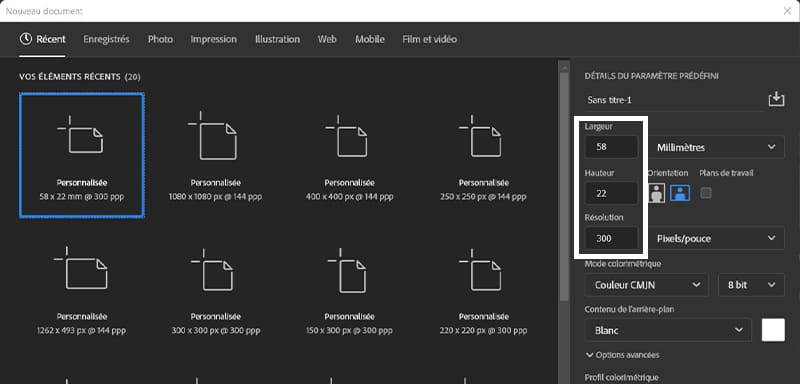800x384 pixels.
Task: Click the Largeur input field
Action: (x=611, y=147)
